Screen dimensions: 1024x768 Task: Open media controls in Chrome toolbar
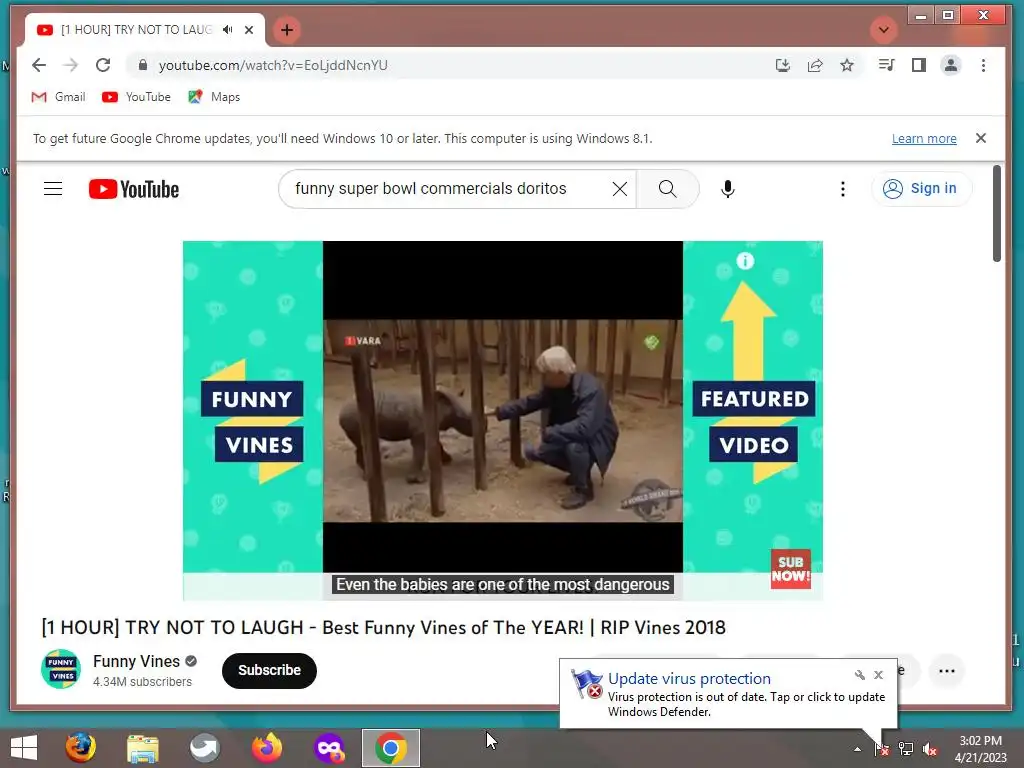pyautogui.click(x=886, y=65)
